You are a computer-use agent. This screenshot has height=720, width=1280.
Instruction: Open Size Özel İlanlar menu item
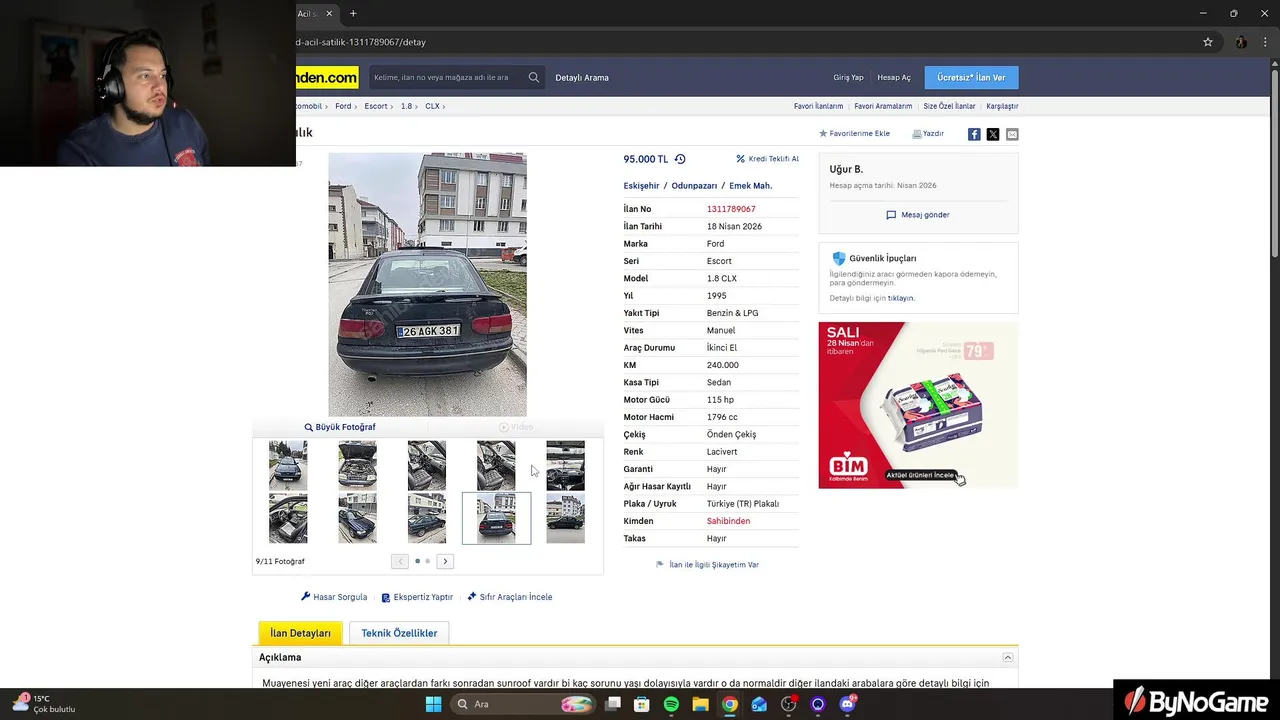949,106
